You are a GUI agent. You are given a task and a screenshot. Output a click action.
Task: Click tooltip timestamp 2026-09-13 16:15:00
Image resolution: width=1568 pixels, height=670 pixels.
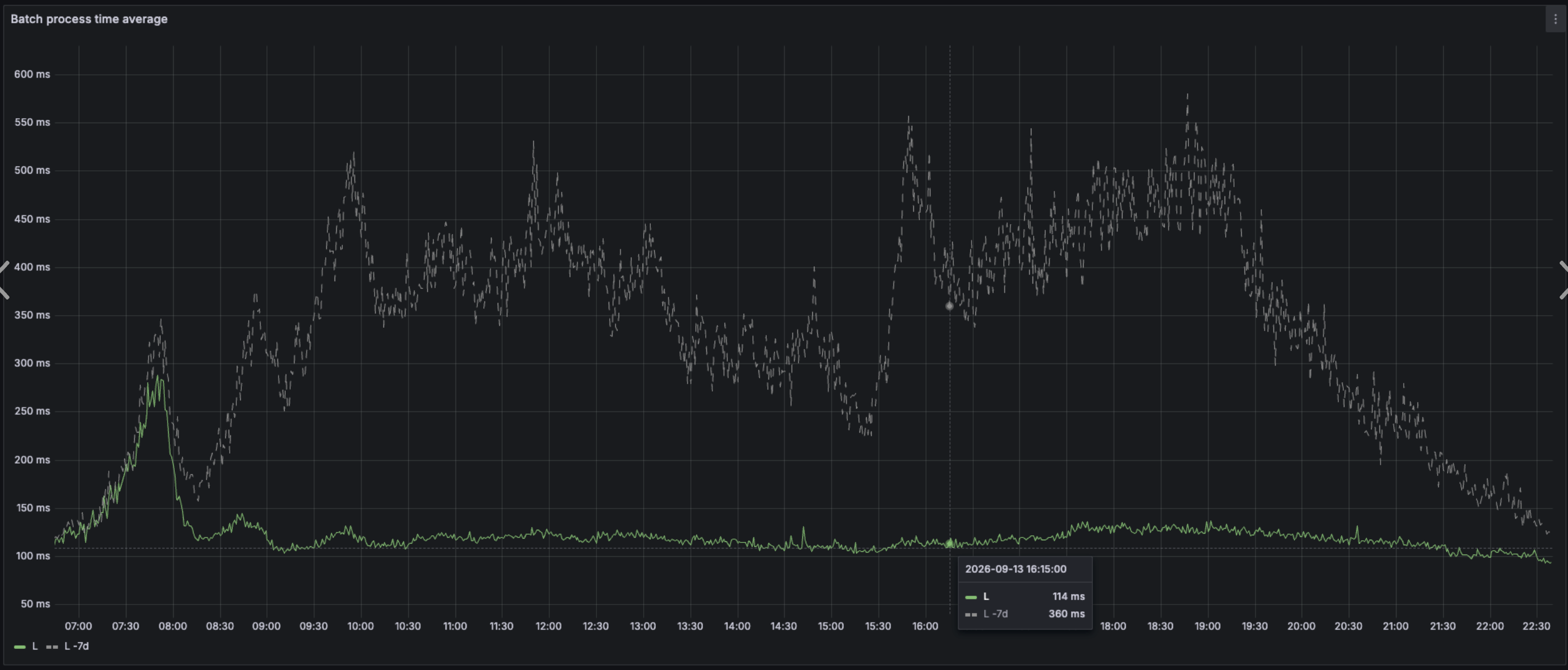(1016, 569)
